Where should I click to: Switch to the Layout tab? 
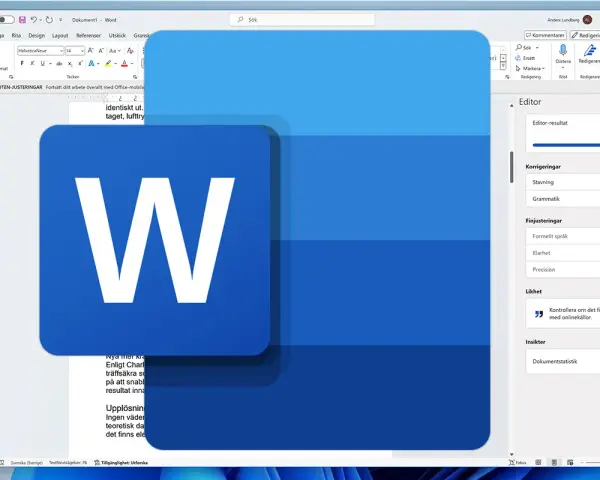(60, 36)
